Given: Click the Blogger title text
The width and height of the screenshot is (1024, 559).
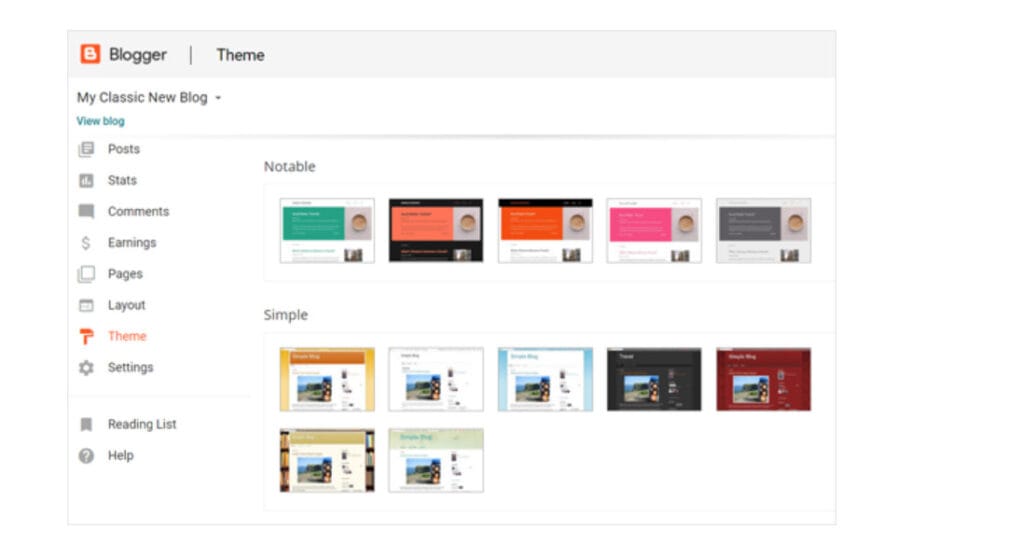Looking at the screenshot, I should point(138,55).
